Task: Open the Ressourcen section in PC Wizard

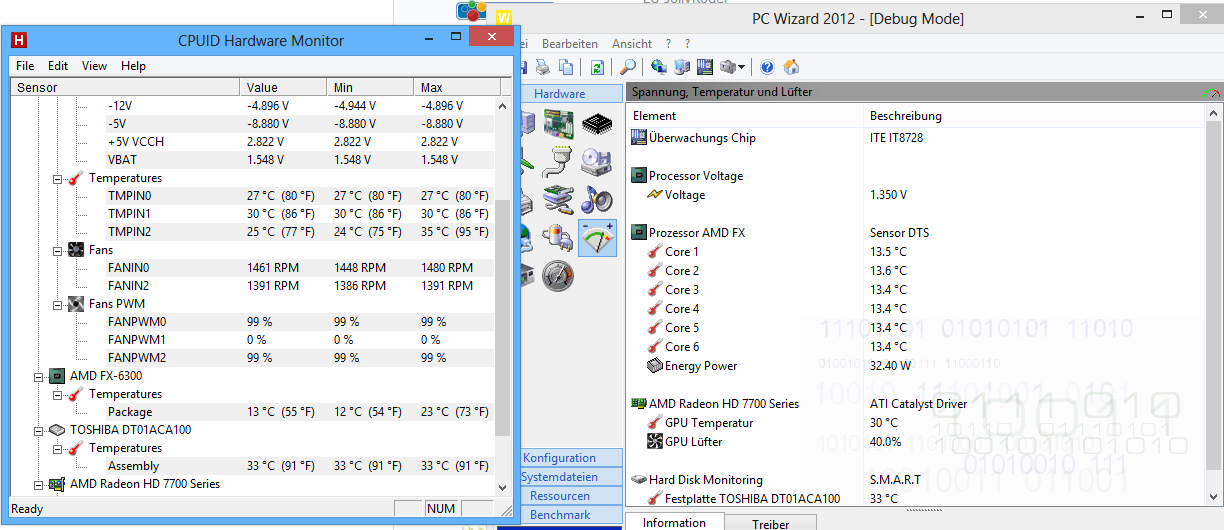Action: [570, 496]
